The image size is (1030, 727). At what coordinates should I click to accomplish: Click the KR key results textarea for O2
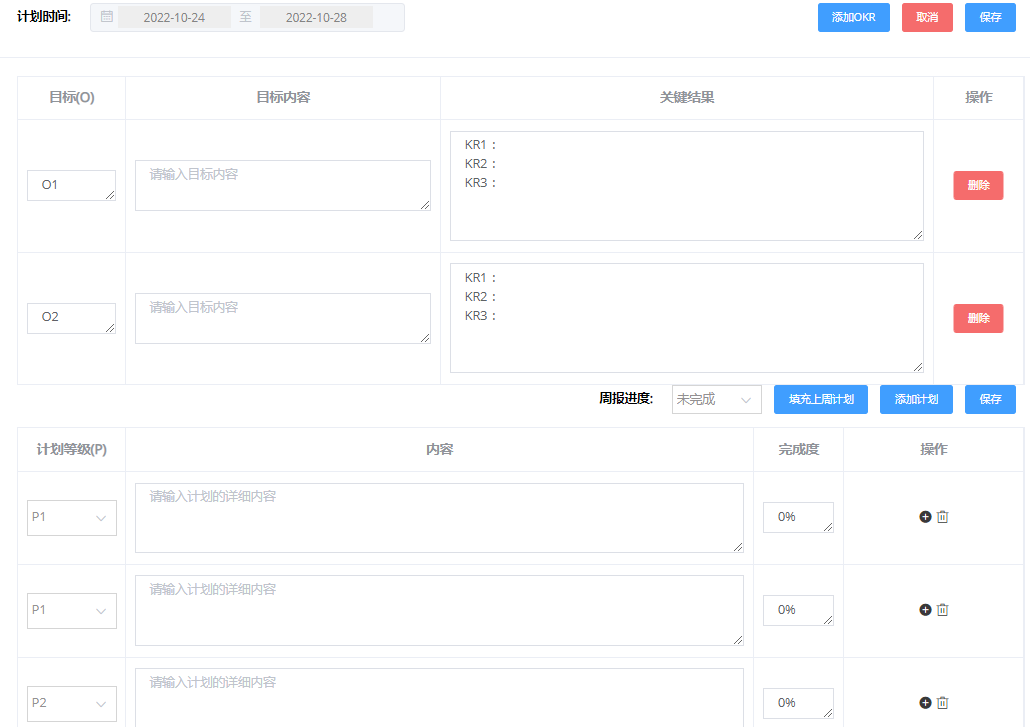(686, 318)
